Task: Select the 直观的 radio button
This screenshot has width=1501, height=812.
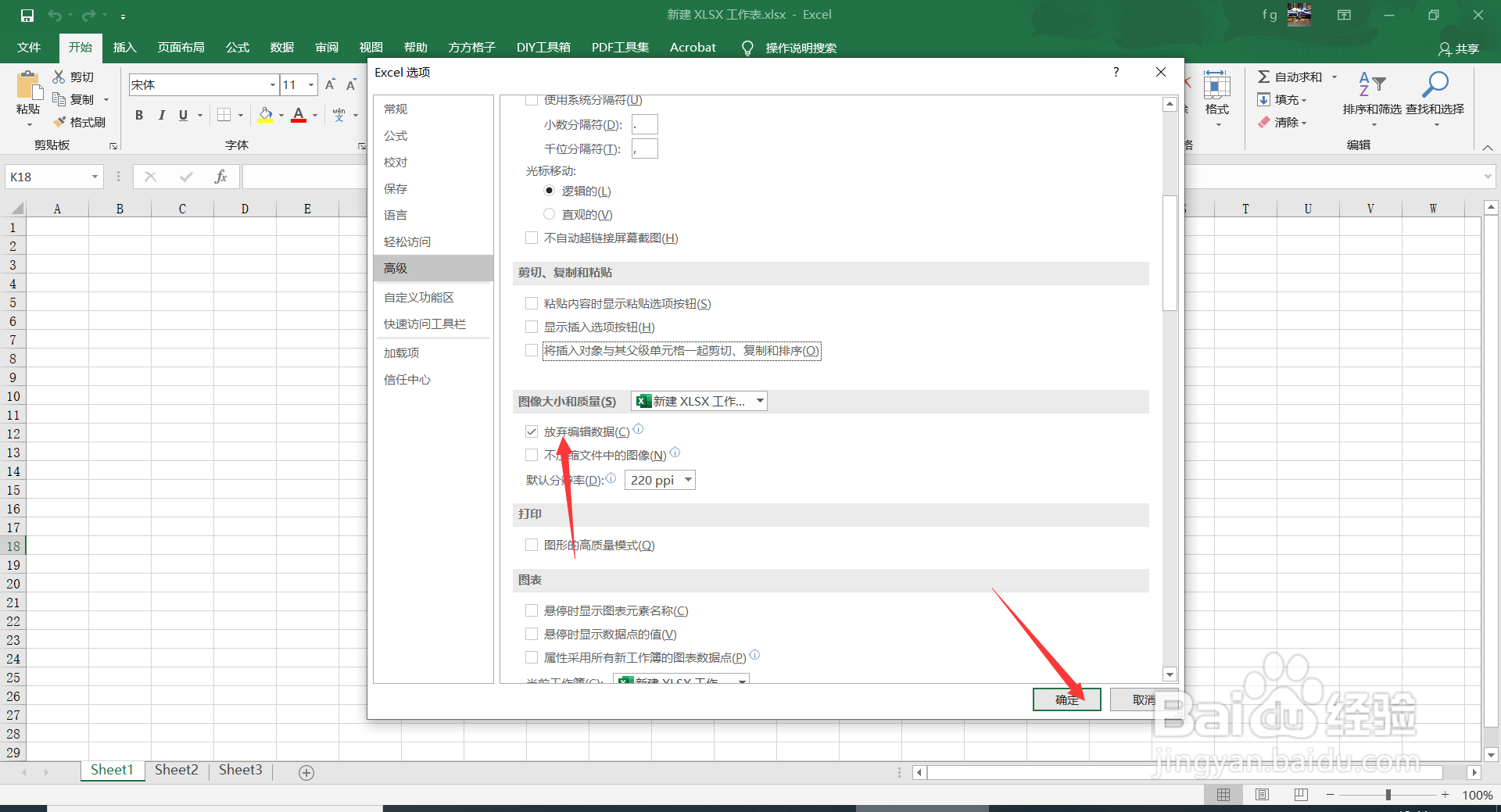Action: (550, 213)
